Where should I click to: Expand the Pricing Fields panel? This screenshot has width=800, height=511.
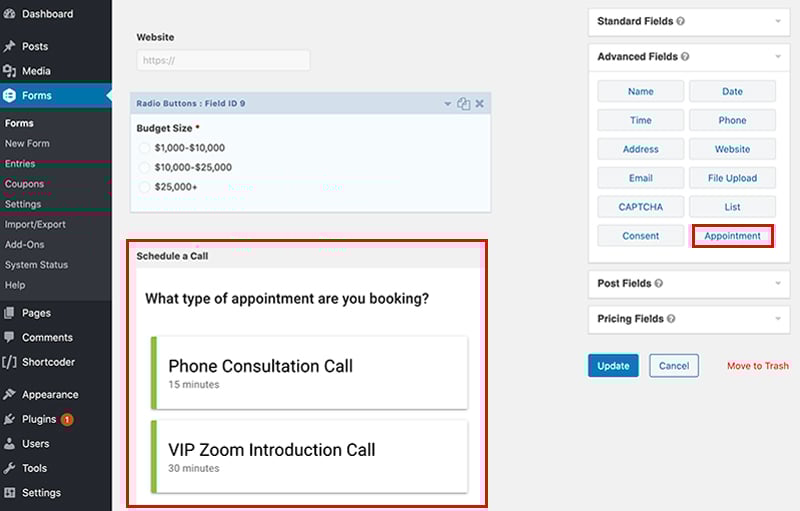(778, 319)
